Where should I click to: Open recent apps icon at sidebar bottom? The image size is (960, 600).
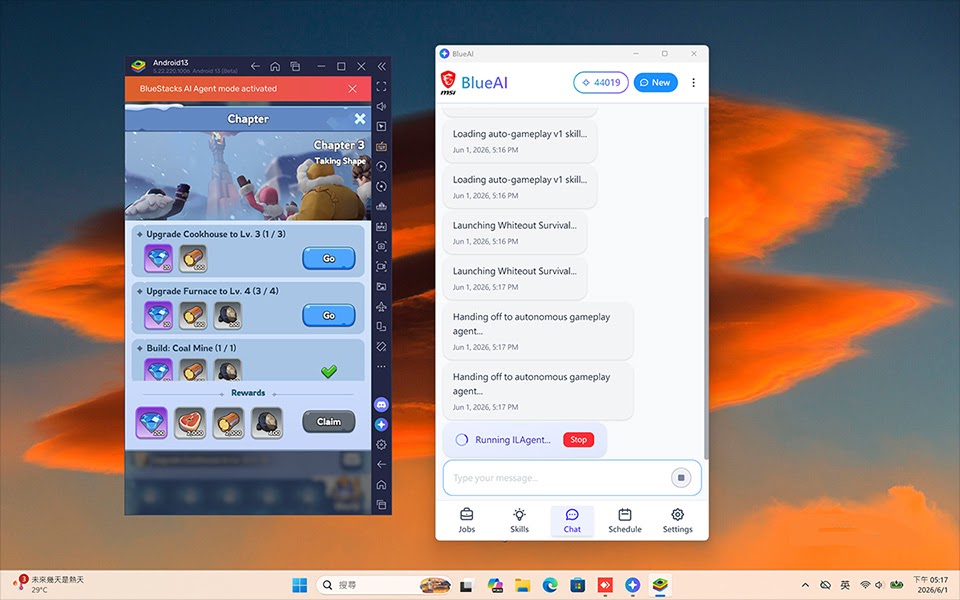point(381,504)
